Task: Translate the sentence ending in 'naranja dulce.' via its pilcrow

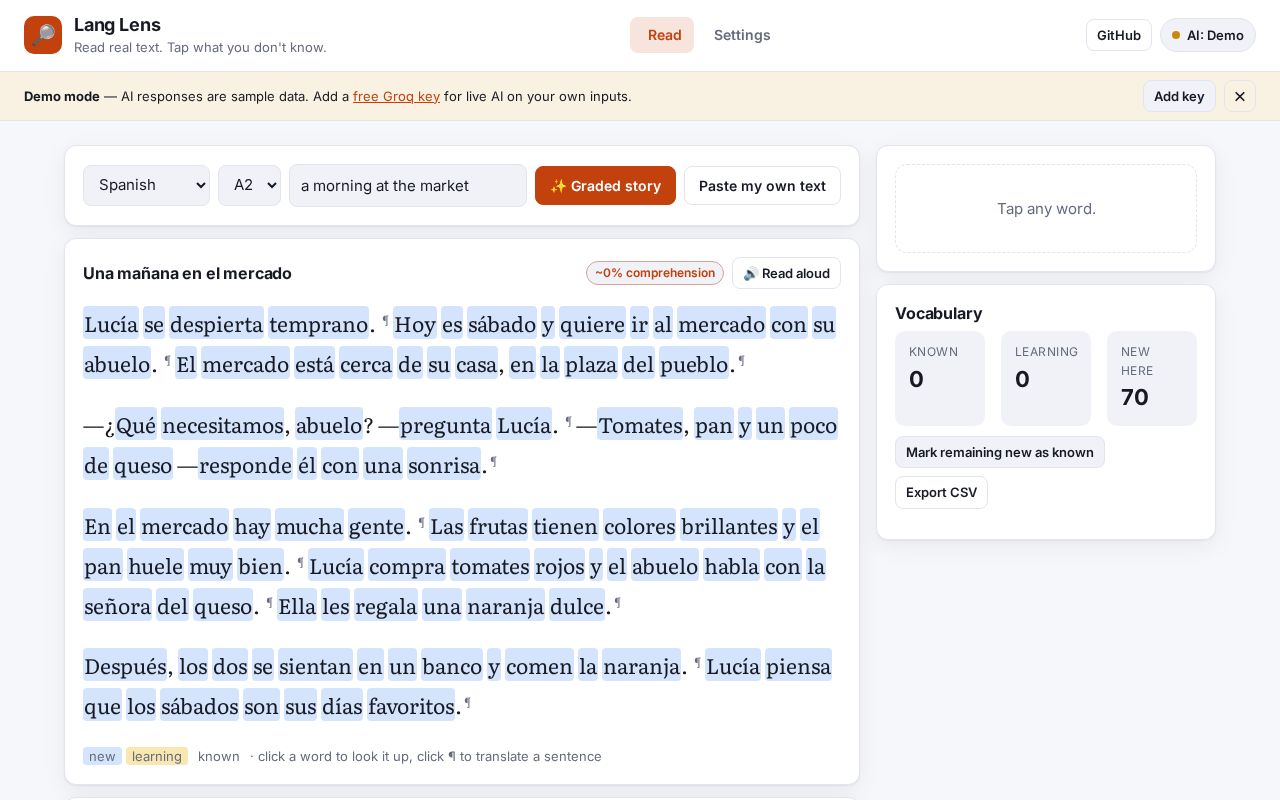Action: (617, 603)
